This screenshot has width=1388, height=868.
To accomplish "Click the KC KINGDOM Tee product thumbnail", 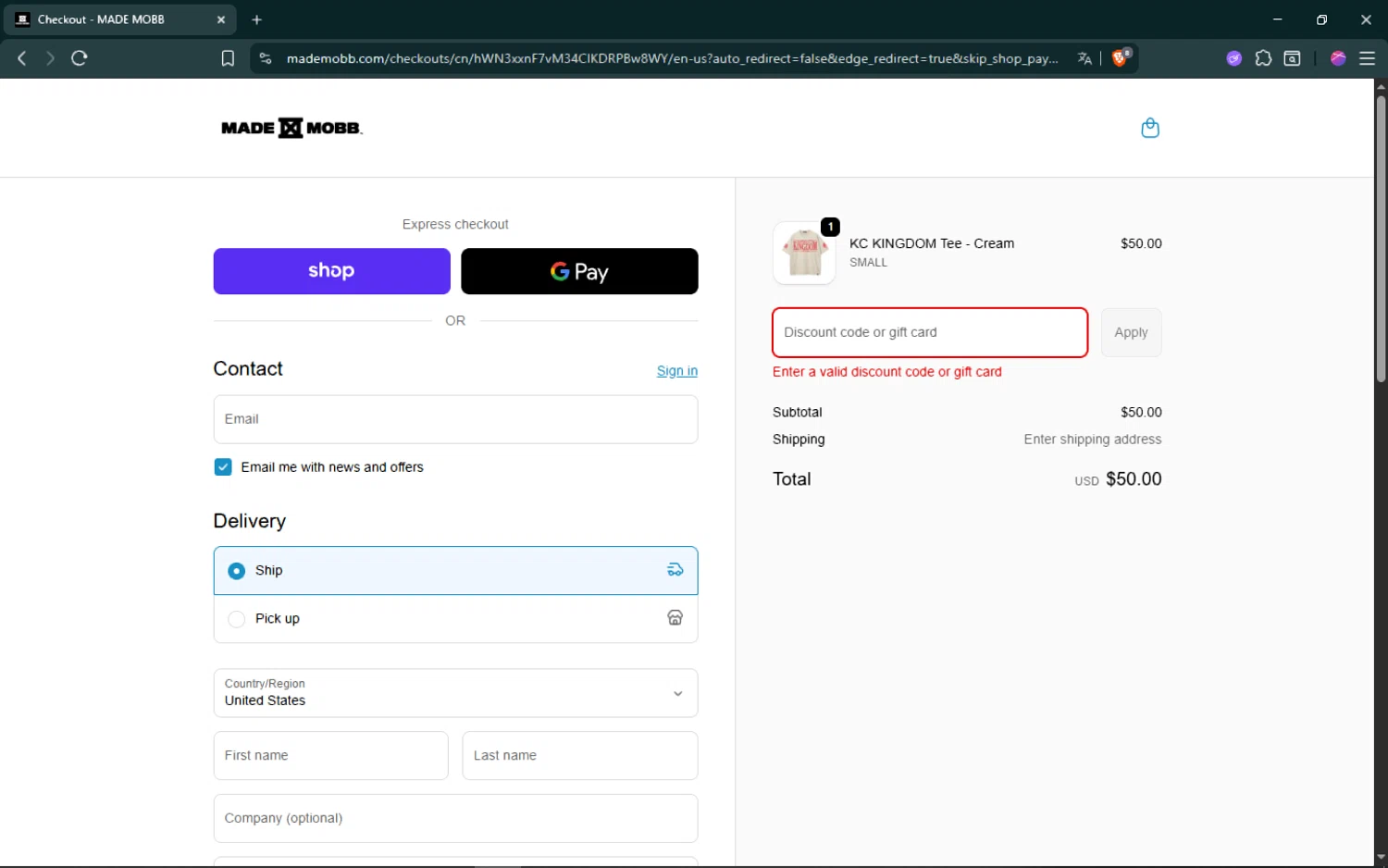I will (x=804, y=253).
